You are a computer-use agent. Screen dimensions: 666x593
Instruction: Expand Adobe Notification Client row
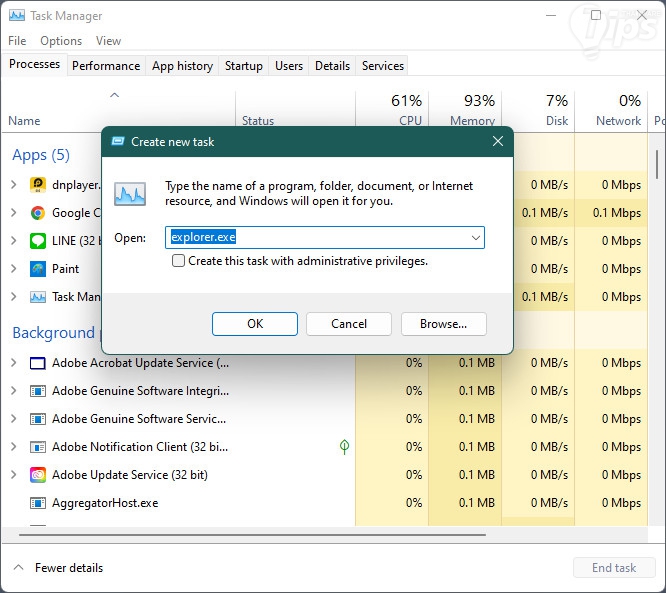click(x=14, y=447)
